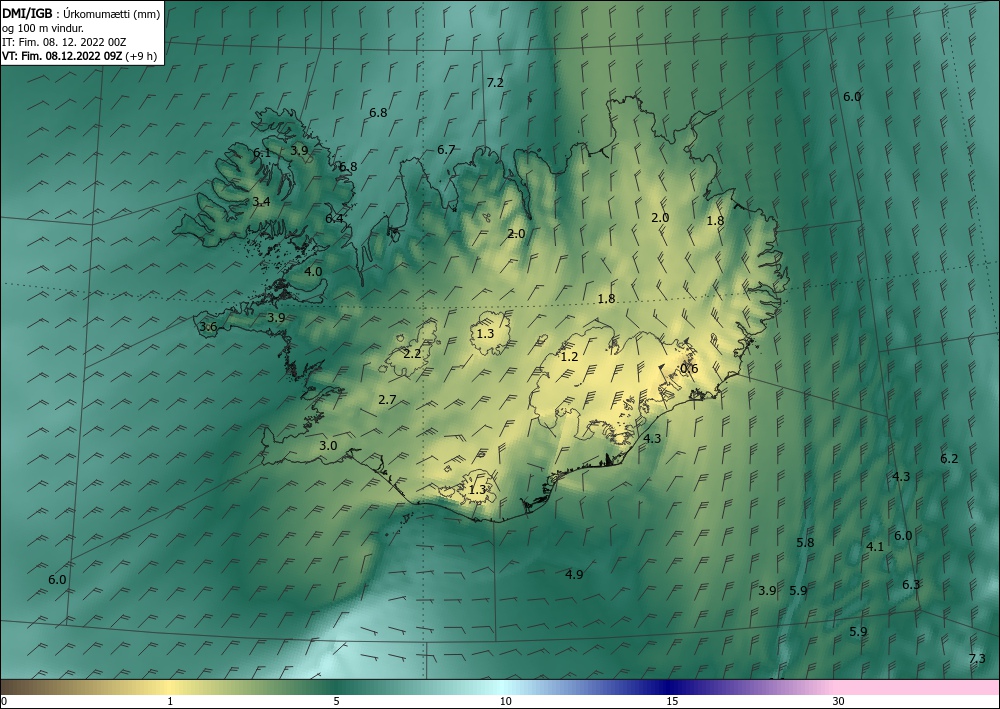Click the '1' label on the color scale
Viewport: 1000px width, 709px height.
[170, 702]
